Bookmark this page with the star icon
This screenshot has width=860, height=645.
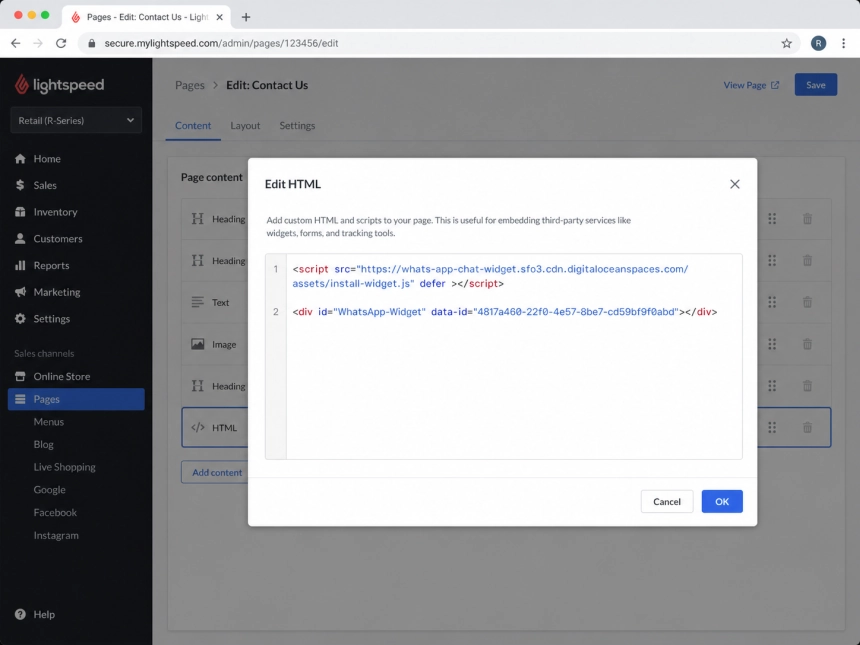[x=787, y=43]
